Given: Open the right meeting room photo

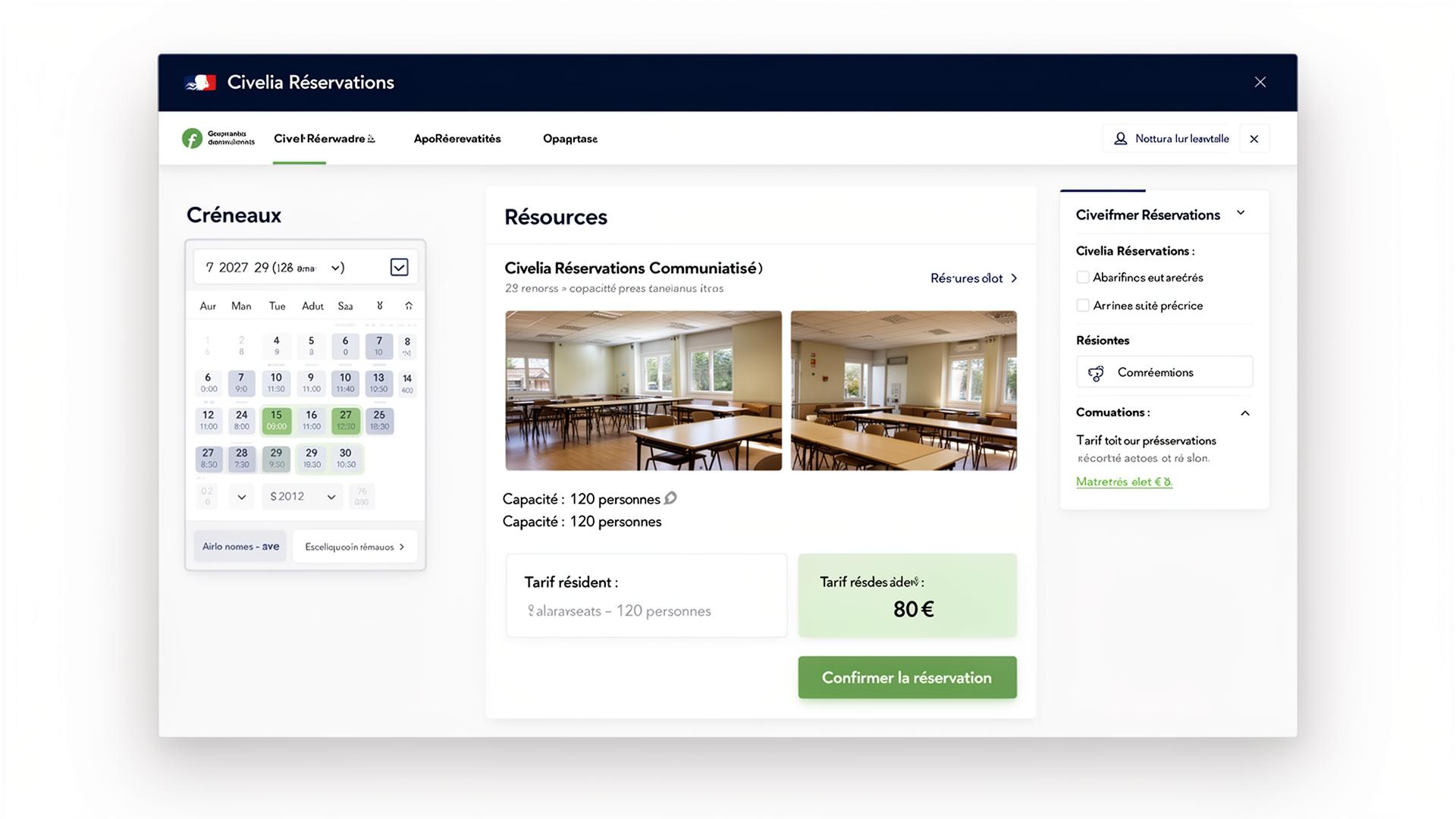Looking at the screenshot, I should [x=904, y=391].
